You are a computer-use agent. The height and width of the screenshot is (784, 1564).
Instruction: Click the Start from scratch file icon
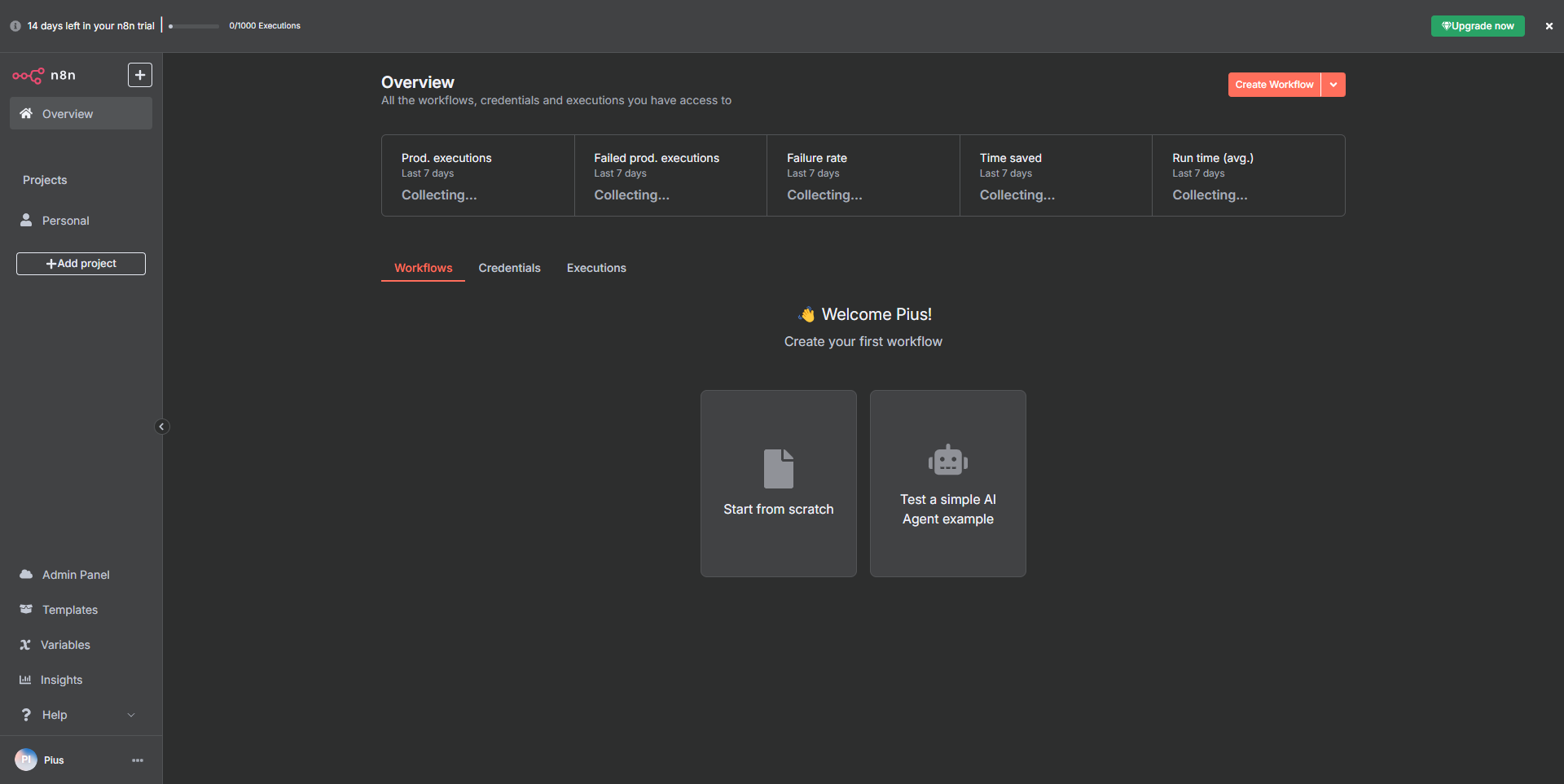pyautogui.click(x=778, y=468)
